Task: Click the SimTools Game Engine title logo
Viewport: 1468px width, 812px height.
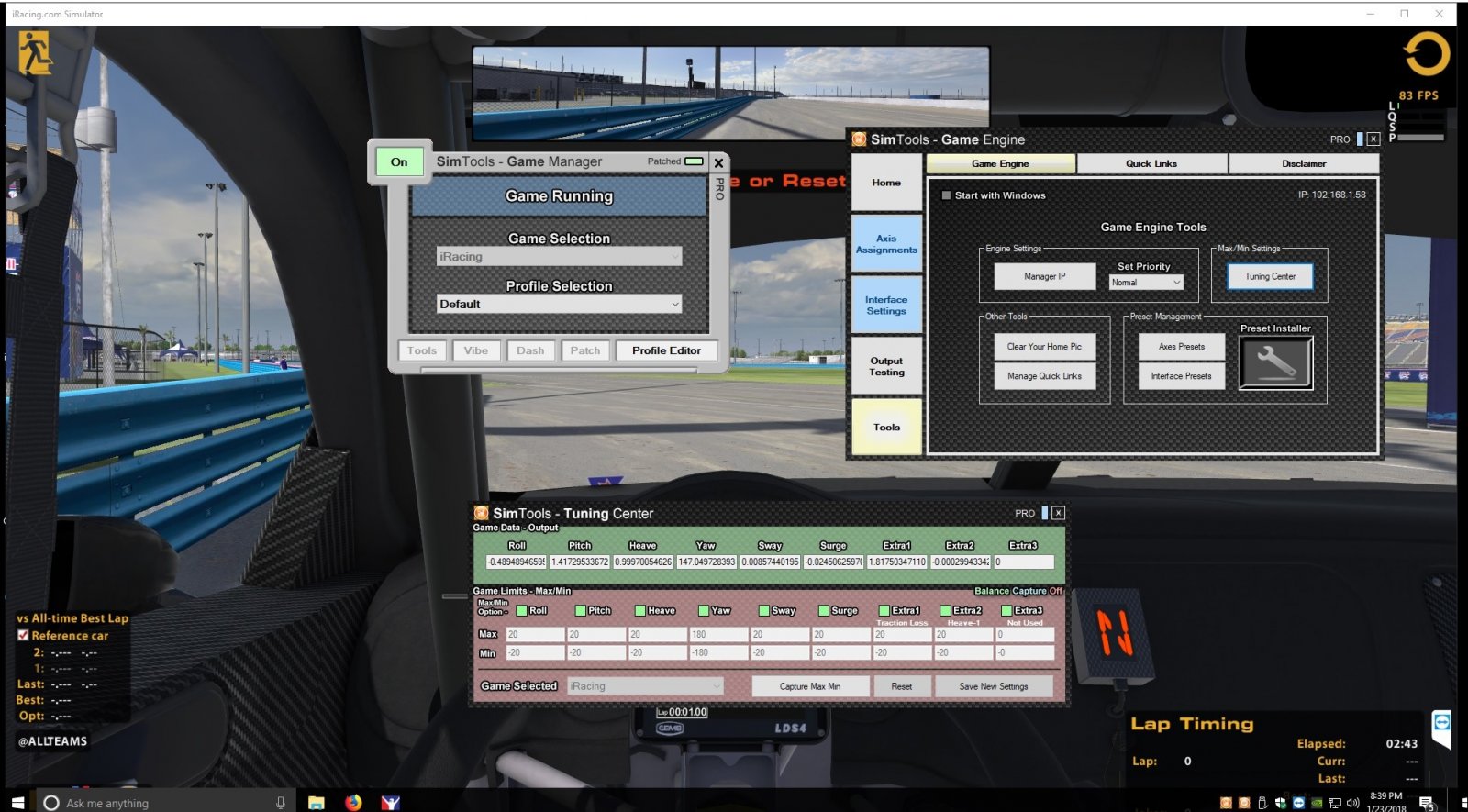Action: pos(859,139)
